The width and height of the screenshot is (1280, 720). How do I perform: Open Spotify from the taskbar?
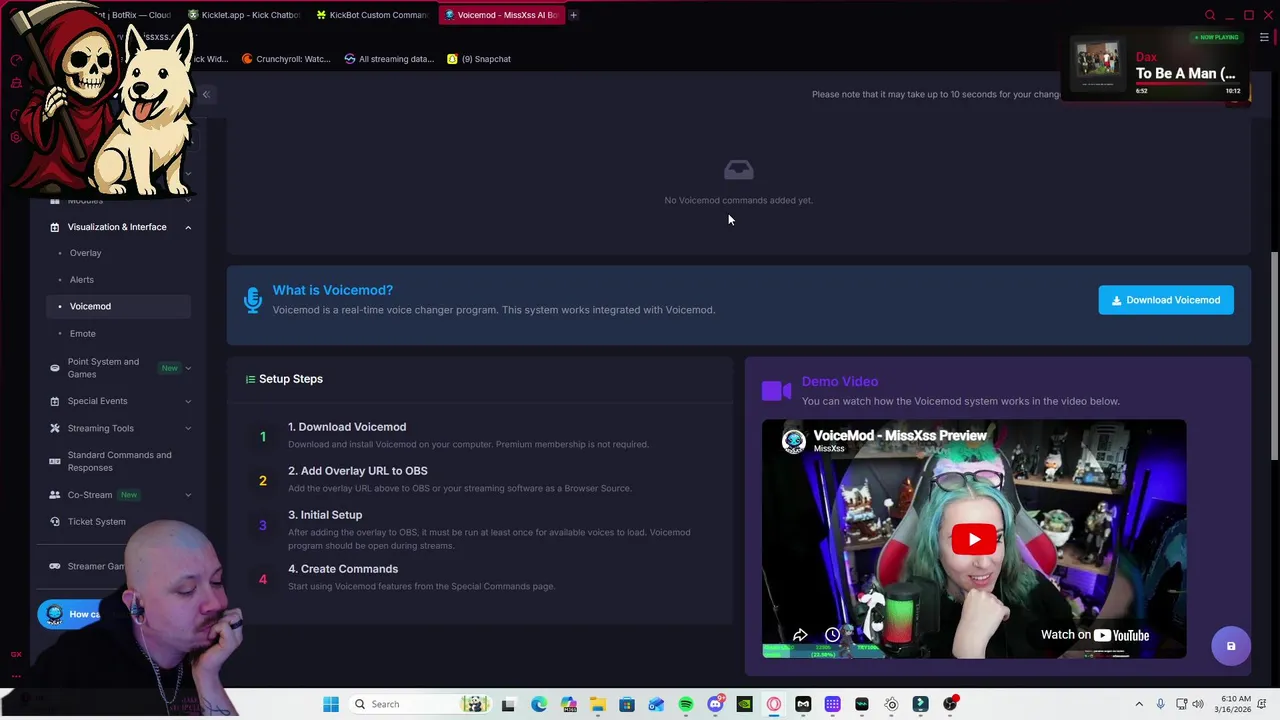(686, 704)
